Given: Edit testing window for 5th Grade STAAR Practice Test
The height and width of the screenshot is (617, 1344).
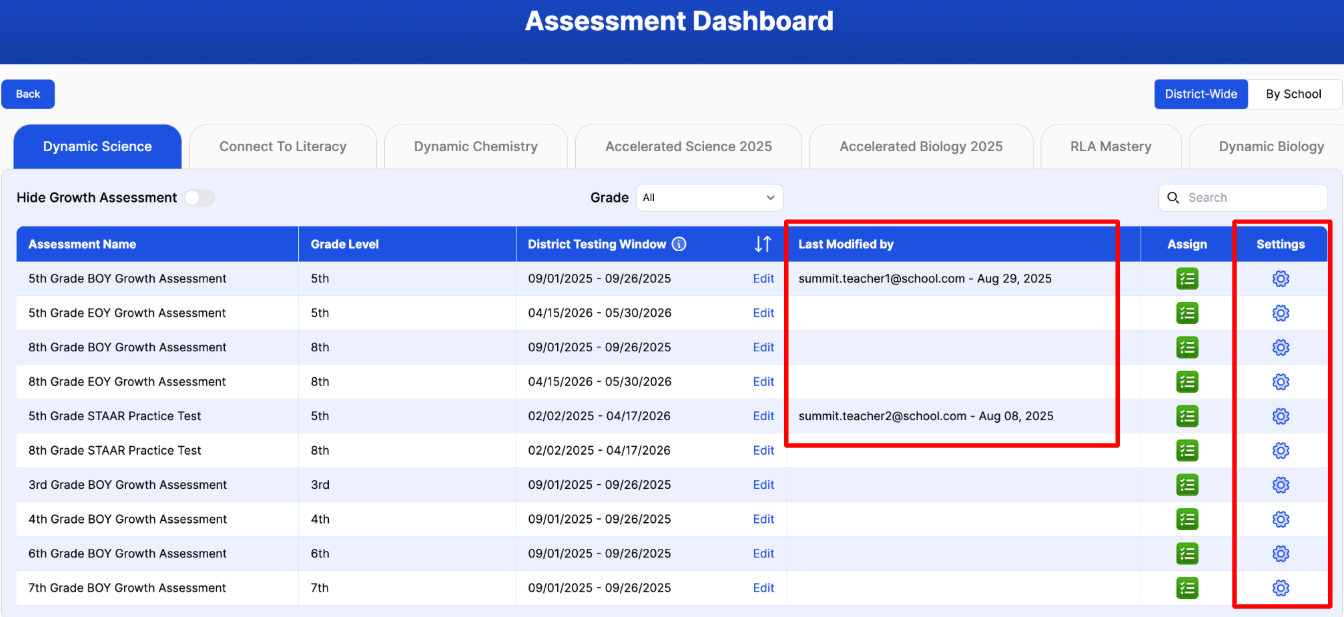Looking at the screenshot, I should (764, 416).
